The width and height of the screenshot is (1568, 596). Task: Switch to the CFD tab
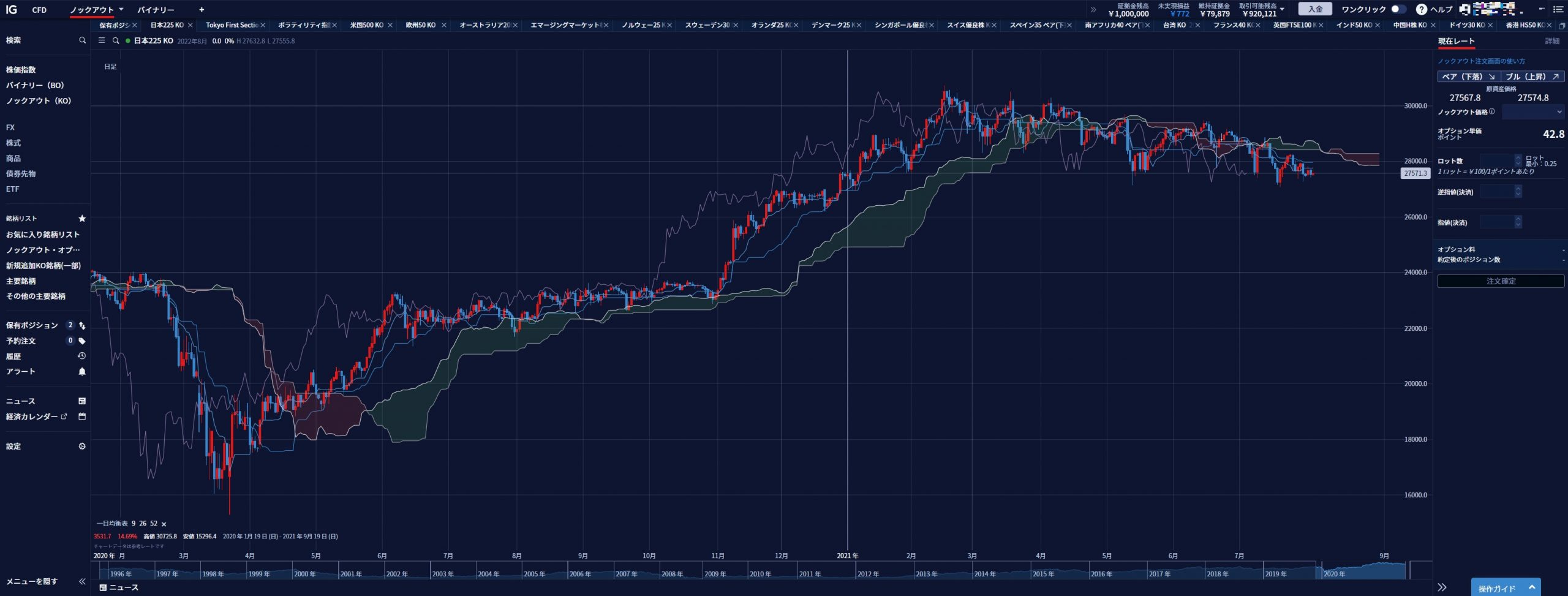(39, 10)
